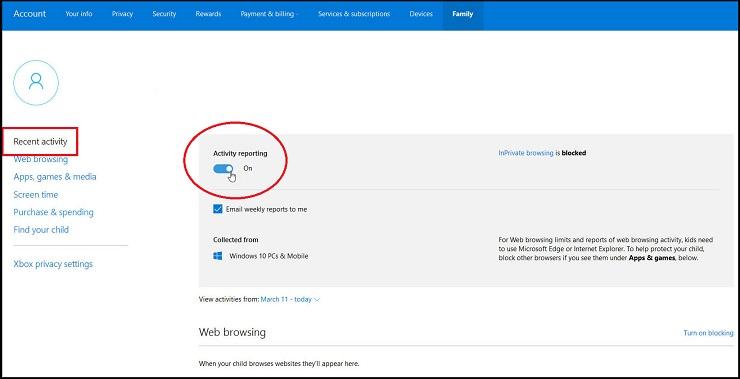Select Recent activity in the sidebar
Image resolution: width=740 pixels, height=379 pixels.
pyautogui.click(x=40, y=142)
